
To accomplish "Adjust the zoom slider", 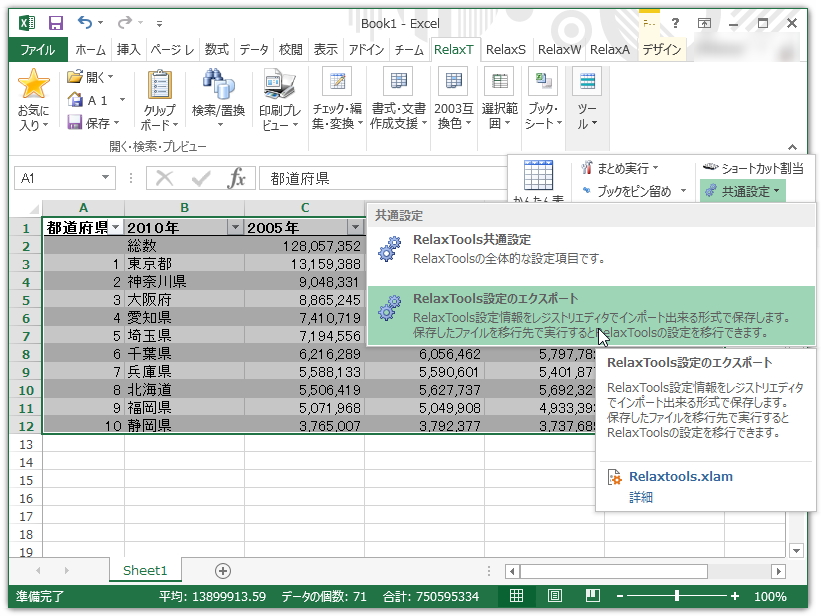I will tap(677, 596).
